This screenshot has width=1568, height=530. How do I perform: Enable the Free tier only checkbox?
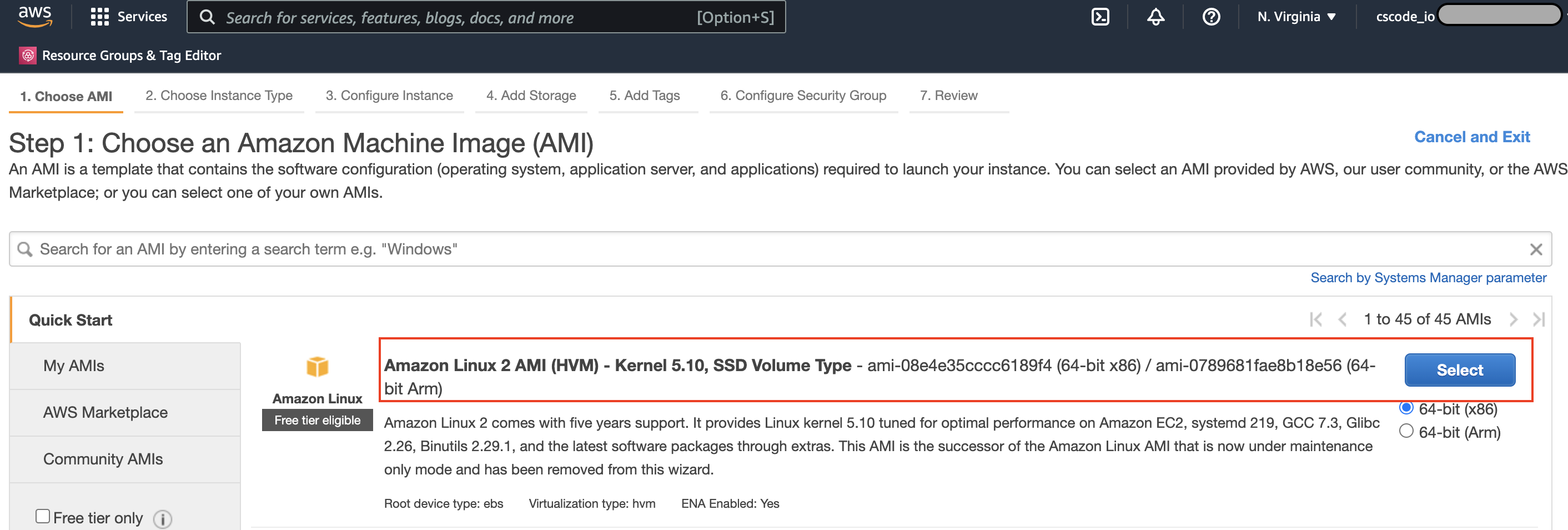coord(43,516)
